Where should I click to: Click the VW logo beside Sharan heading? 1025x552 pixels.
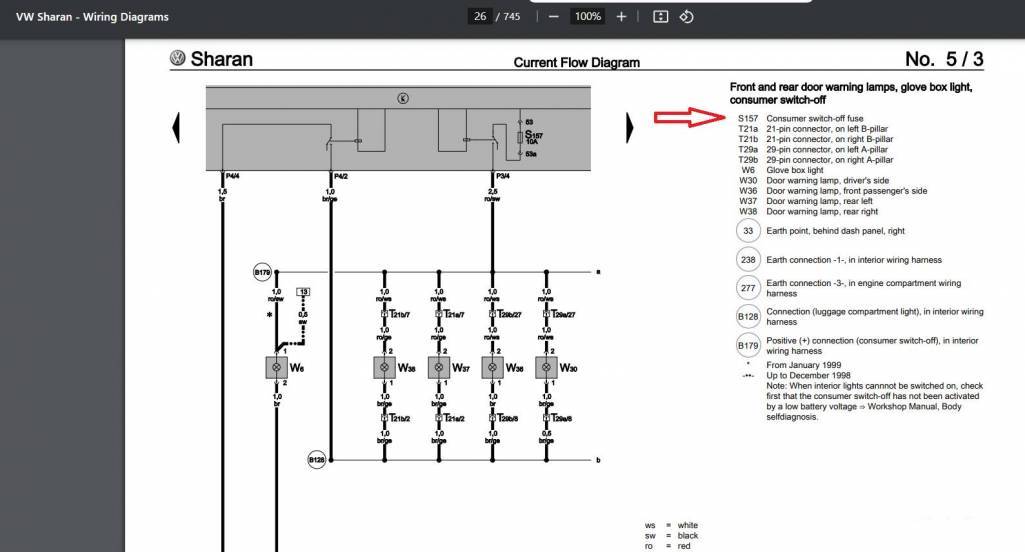tap(178, 59)
